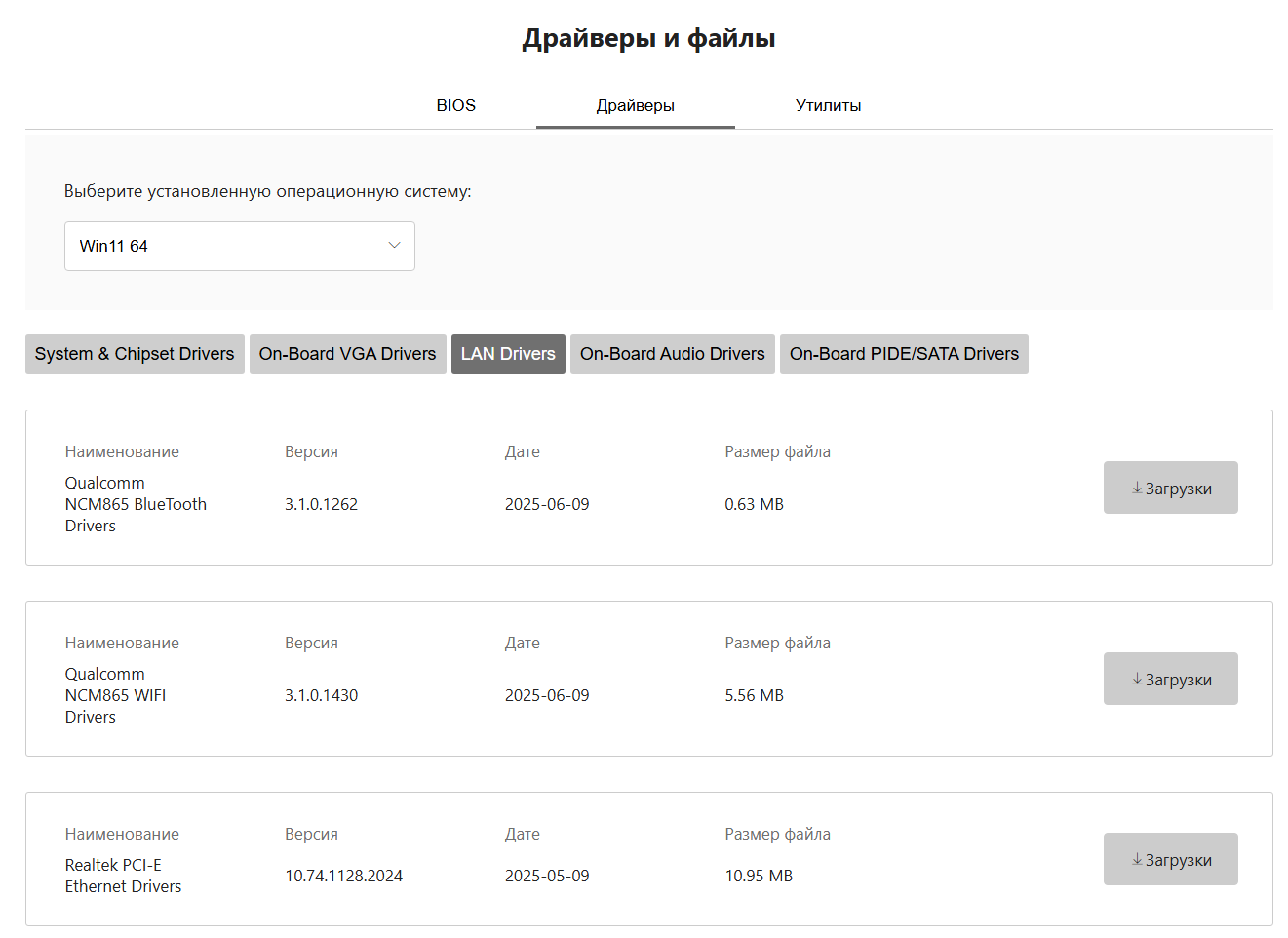
Task: Click the Realtek PCI-E Ethernet Drivers name
Action: pos(123,876)
